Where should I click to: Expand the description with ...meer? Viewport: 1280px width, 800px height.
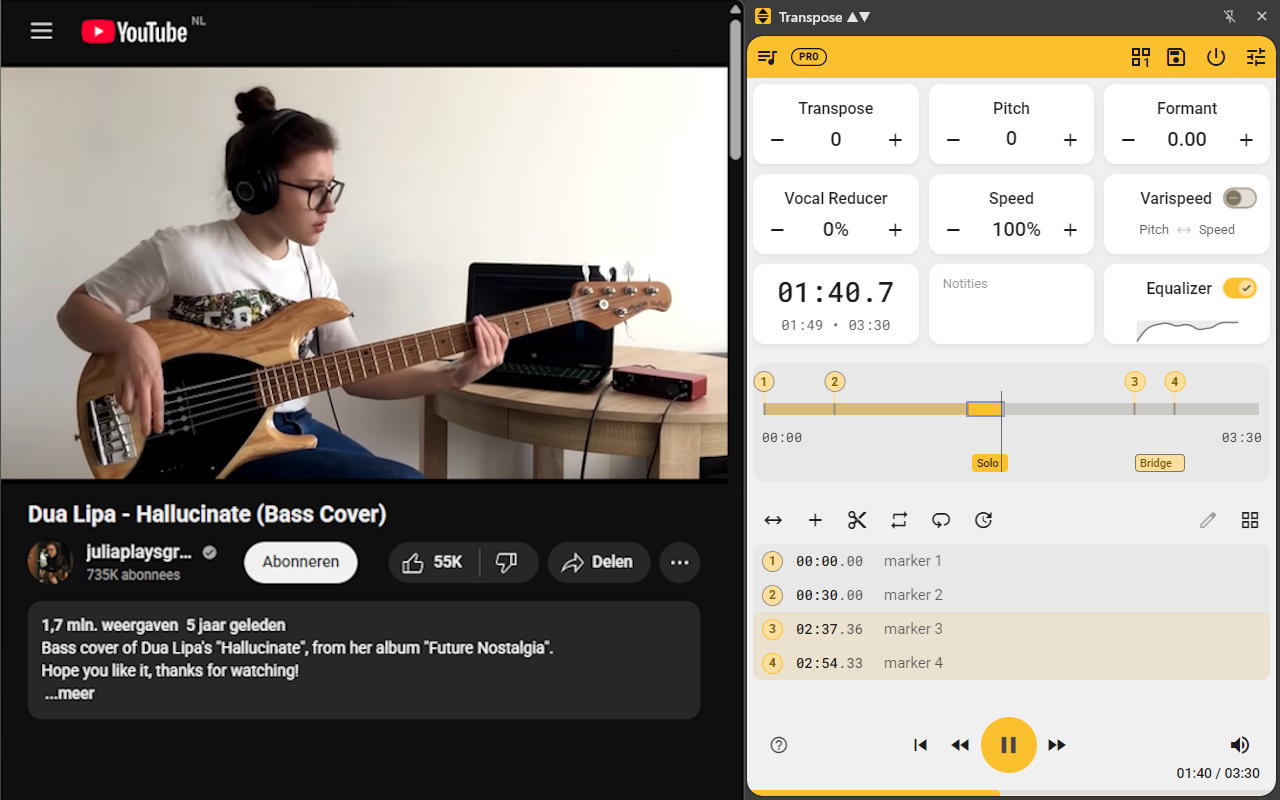(x=69, y=693)
